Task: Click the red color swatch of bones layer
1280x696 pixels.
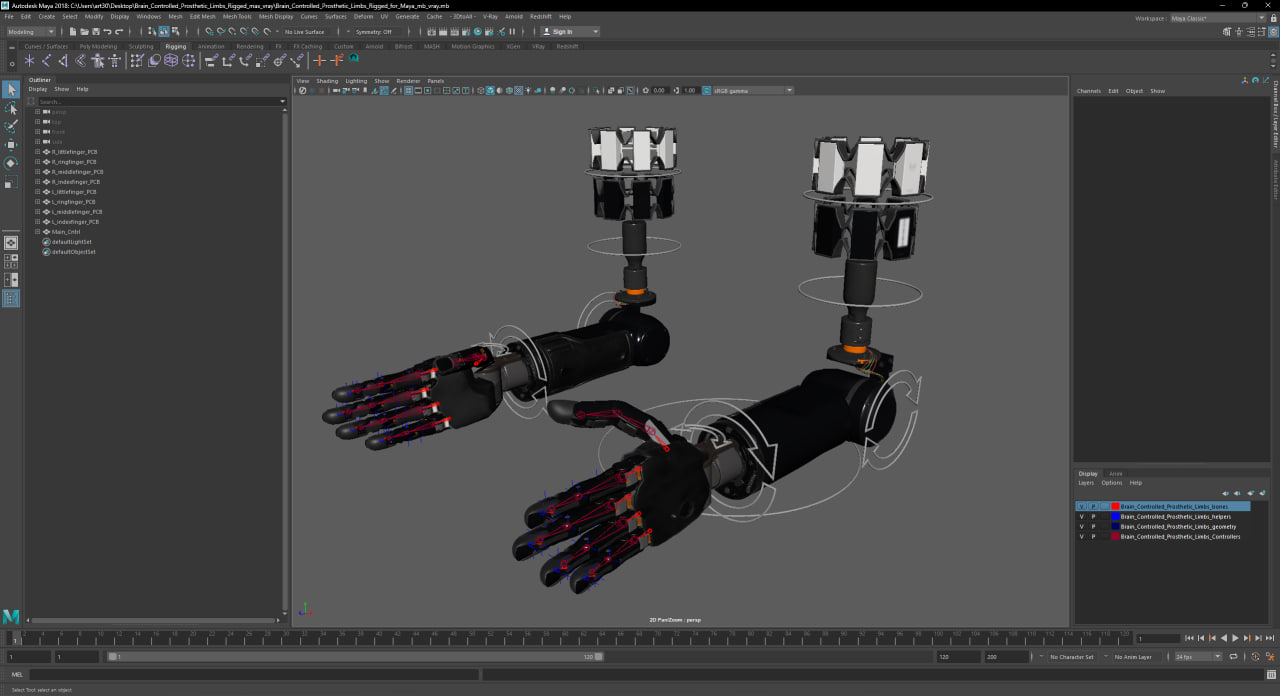Action: 1115,507
